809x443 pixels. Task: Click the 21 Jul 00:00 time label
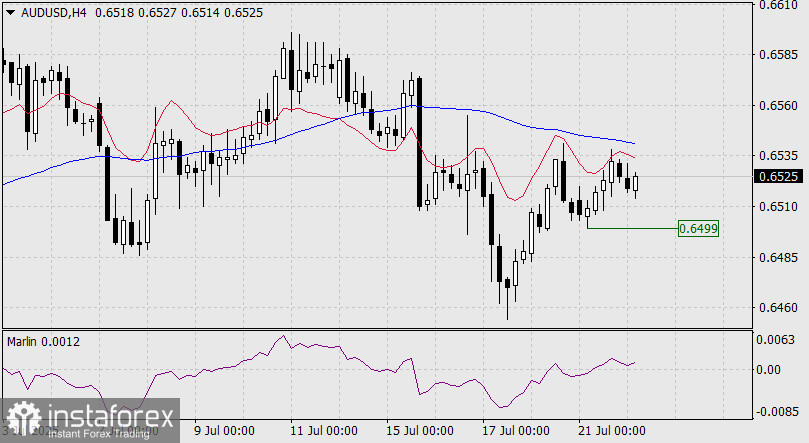point(612,431)
